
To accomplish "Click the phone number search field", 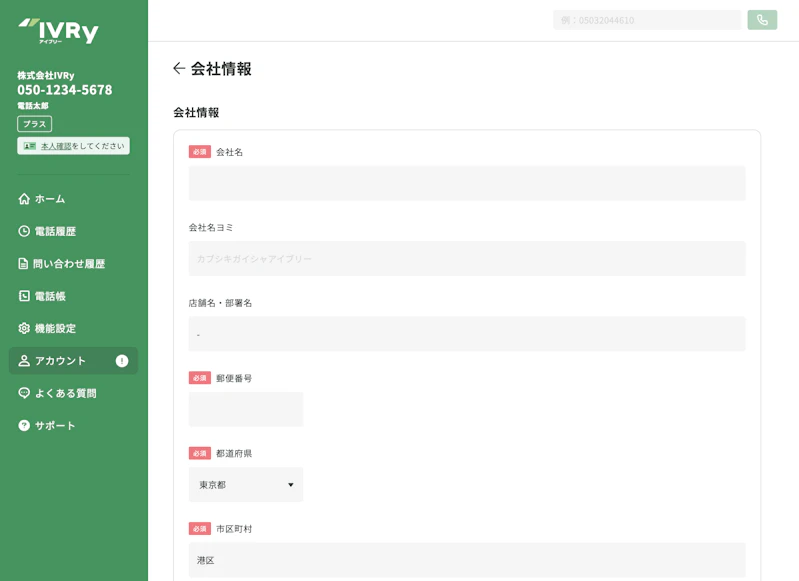I will click(647, 20).
